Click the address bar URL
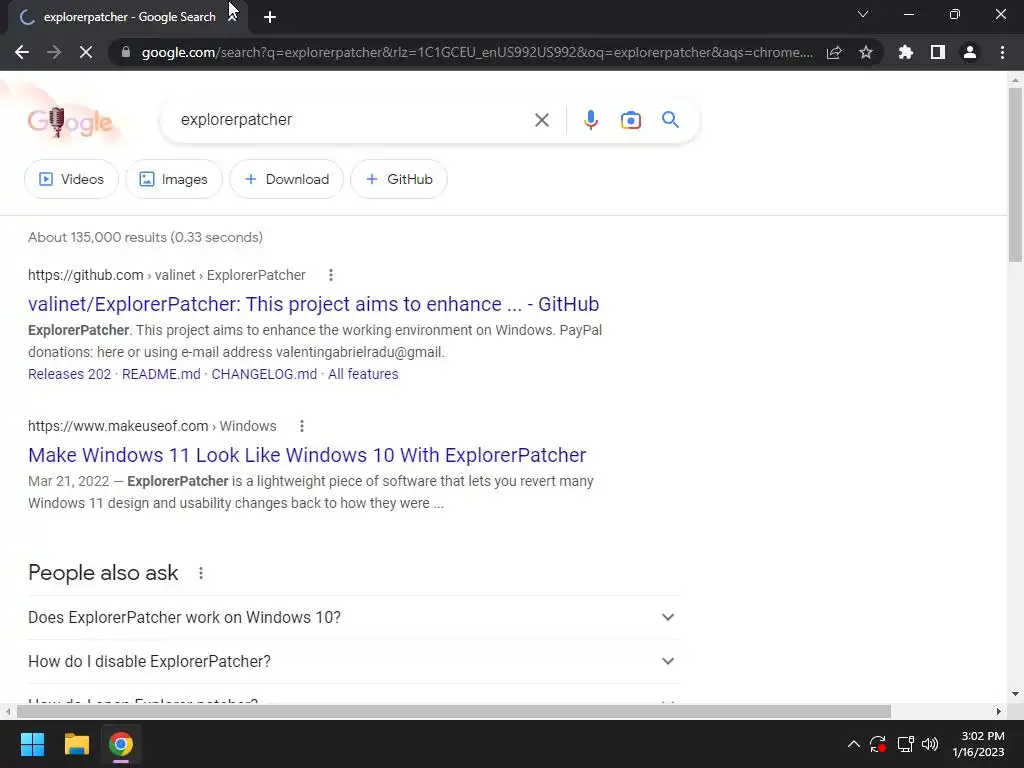1024x768 pixels. tap(477, 52)
